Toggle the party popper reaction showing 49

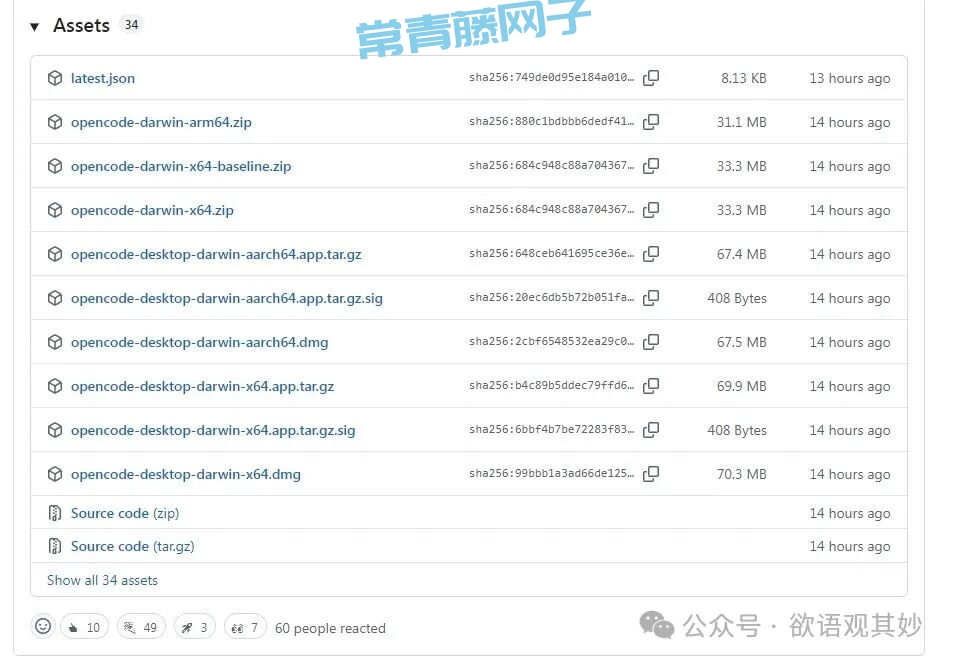[140, 627]
